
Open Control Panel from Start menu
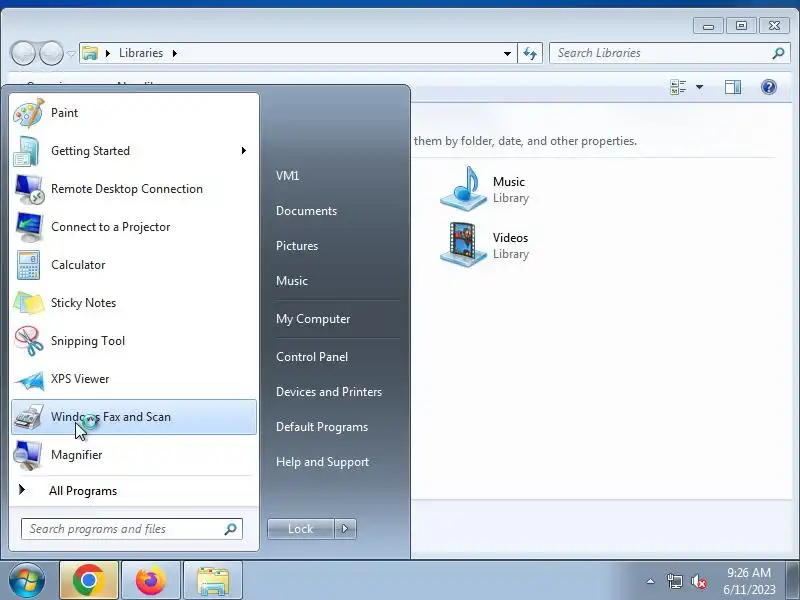point(312,357)
